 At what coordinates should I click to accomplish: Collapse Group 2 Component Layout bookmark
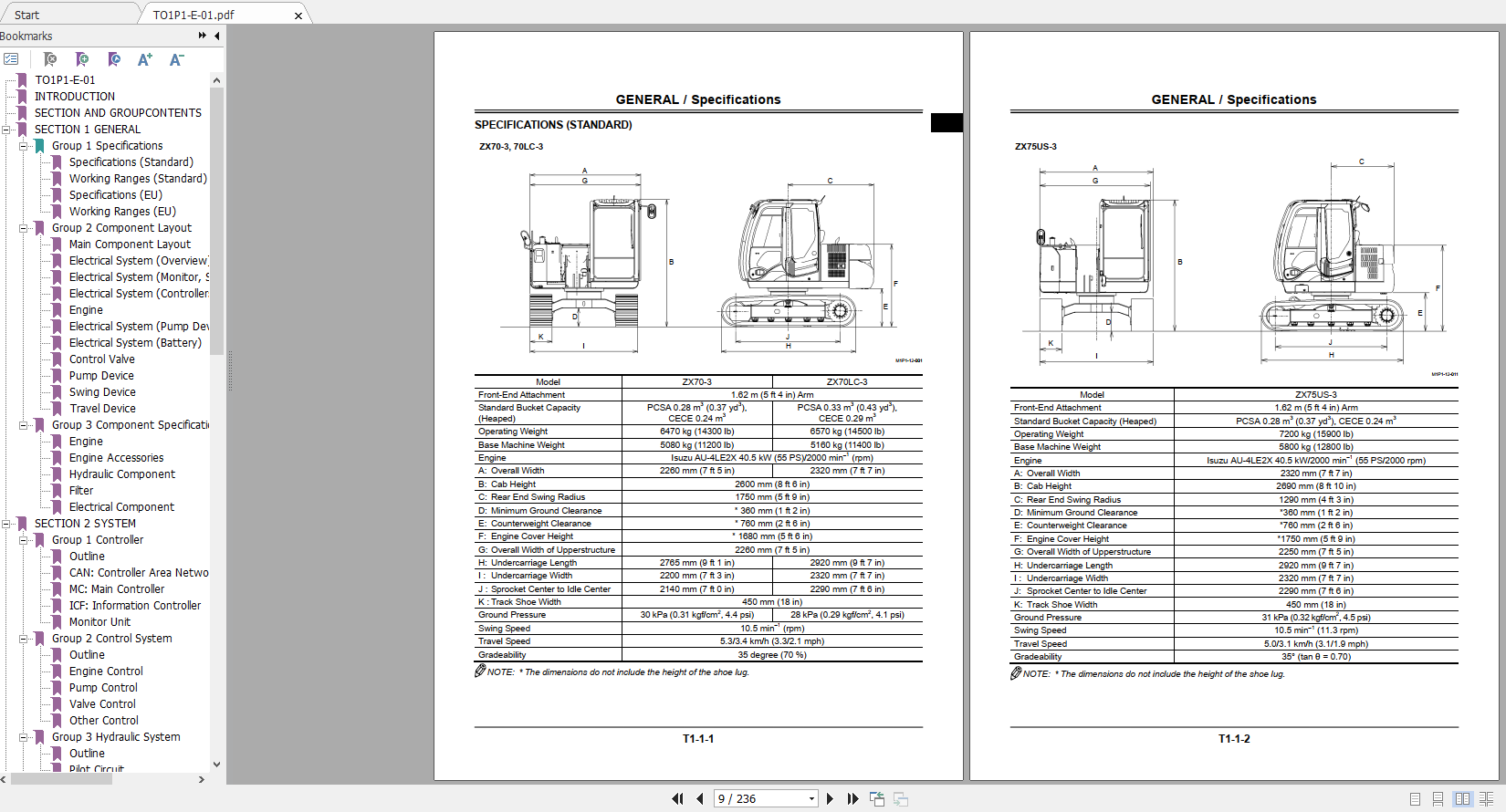24,228
